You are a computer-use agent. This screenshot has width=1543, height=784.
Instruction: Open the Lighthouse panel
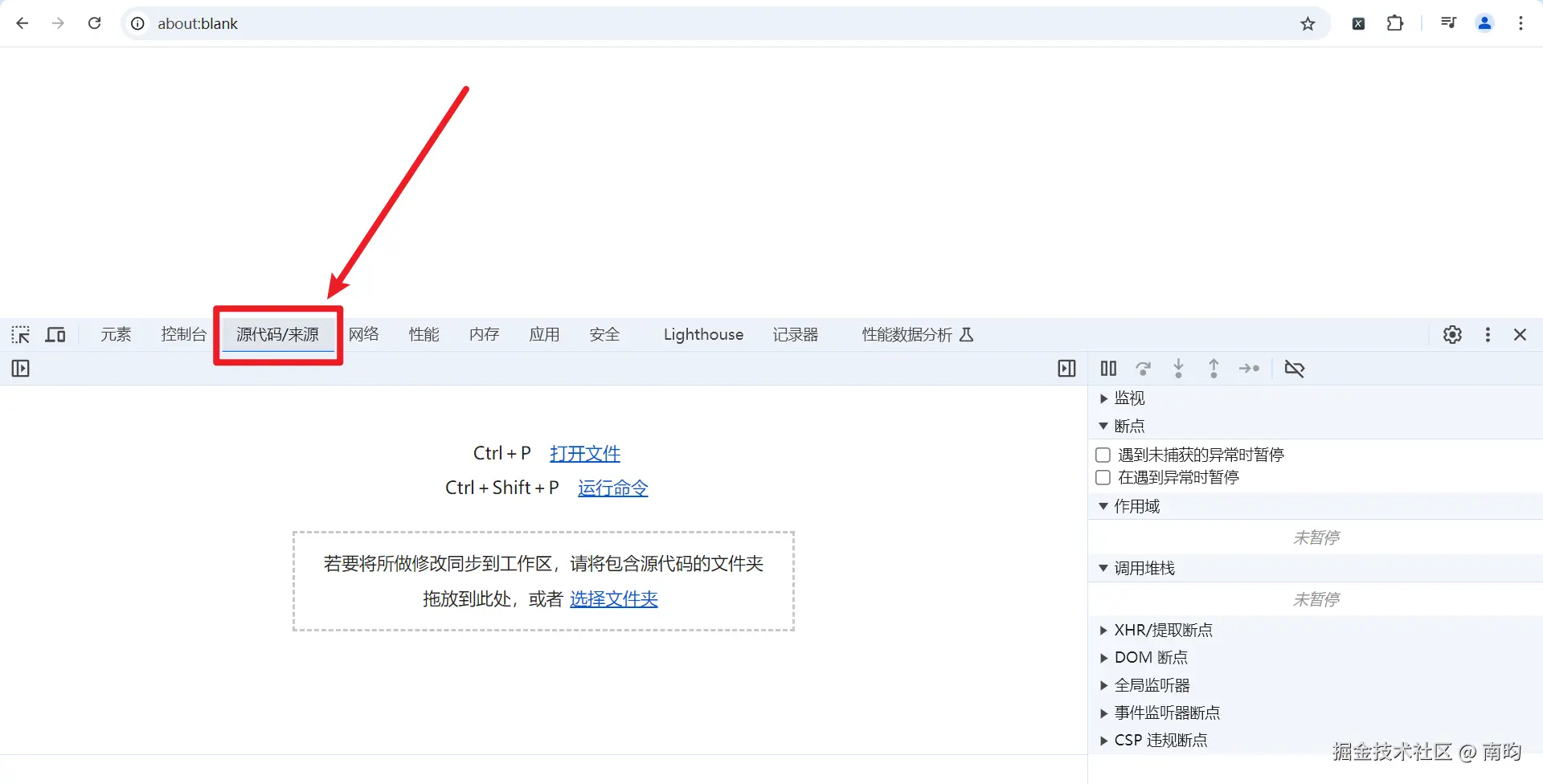coord(702,334)
